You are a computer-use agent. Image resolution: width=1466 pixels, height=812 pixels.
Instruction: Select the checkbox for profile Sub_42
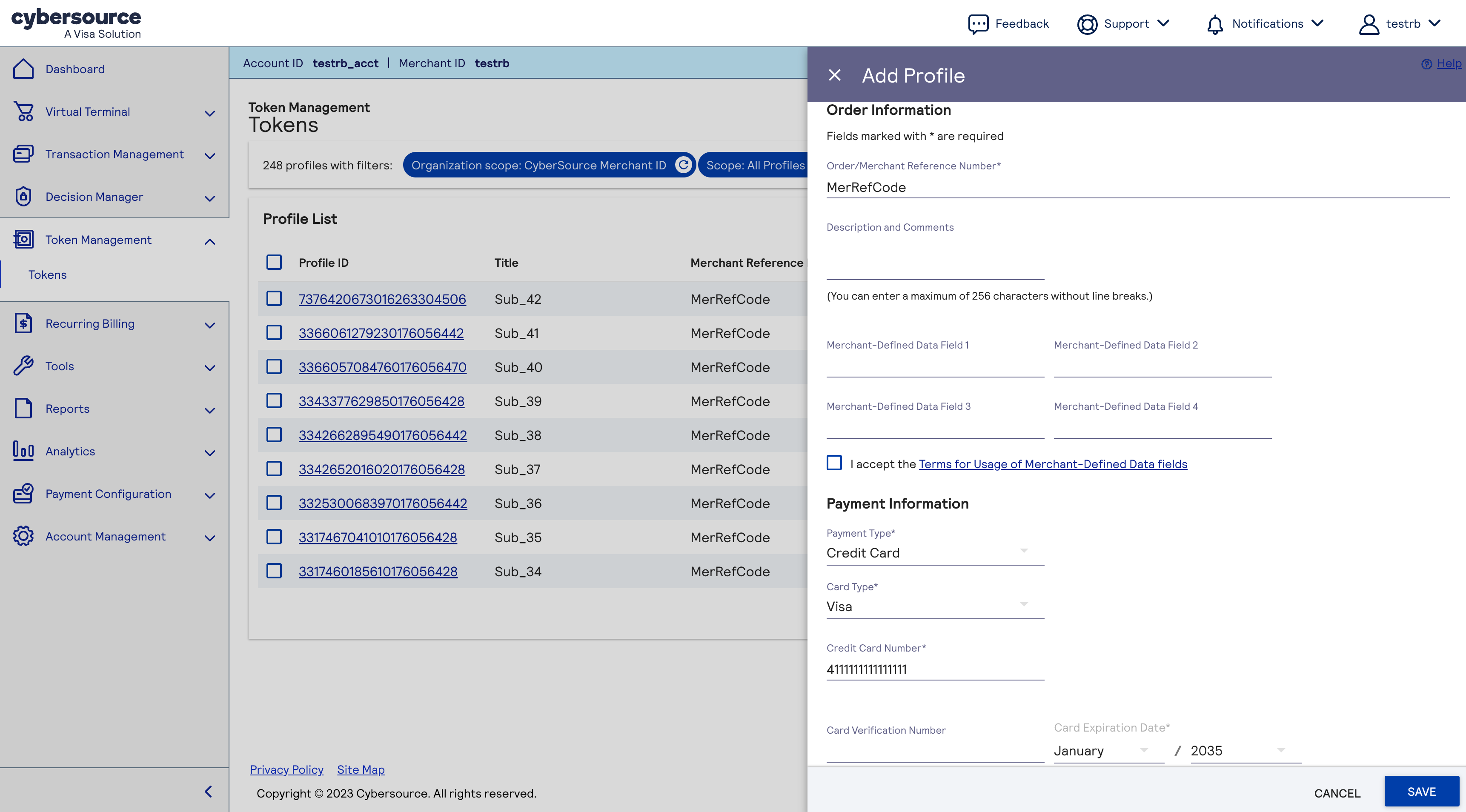pos(274,298)
